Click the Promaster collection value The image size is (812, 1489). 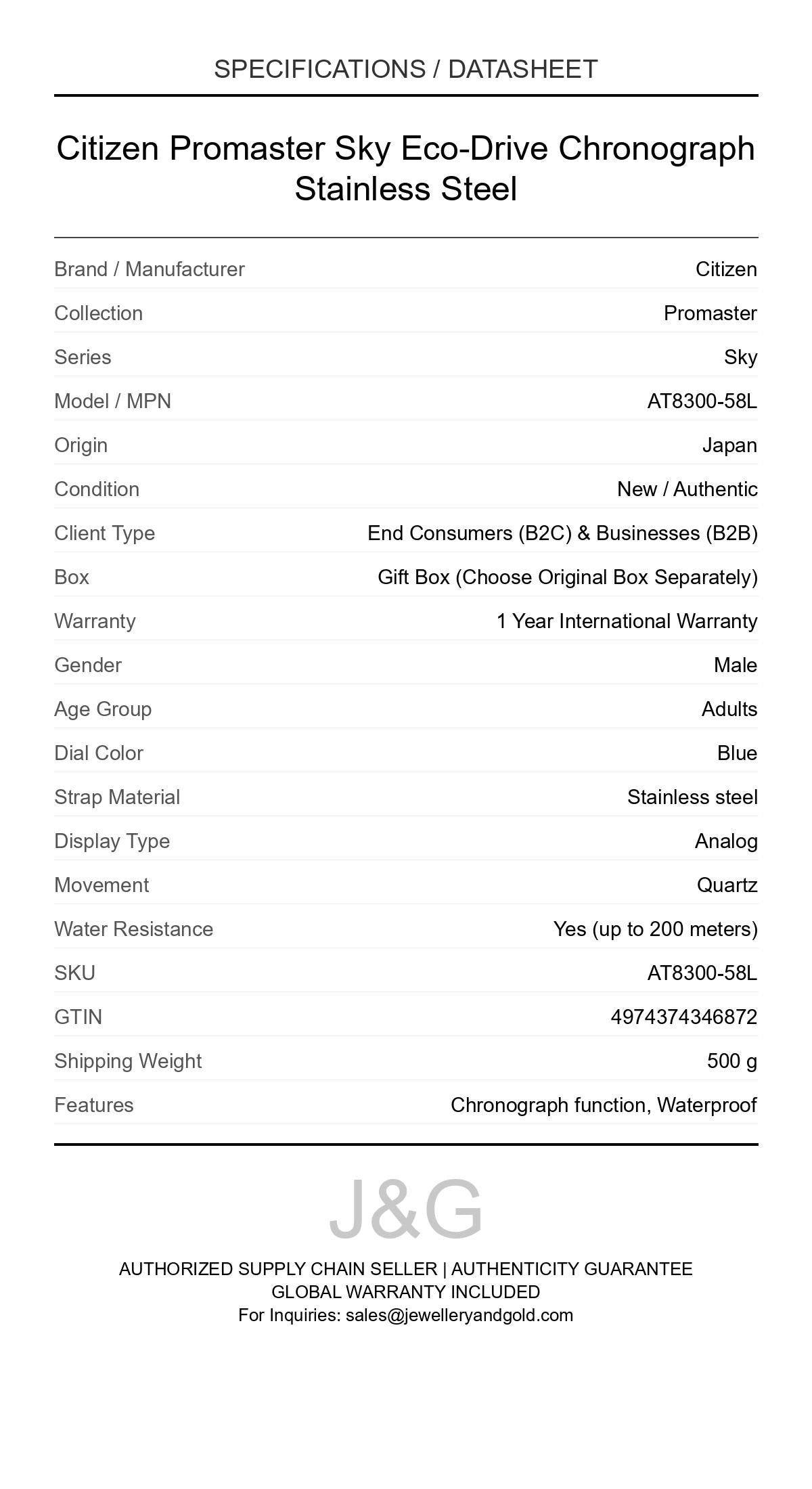710,313
